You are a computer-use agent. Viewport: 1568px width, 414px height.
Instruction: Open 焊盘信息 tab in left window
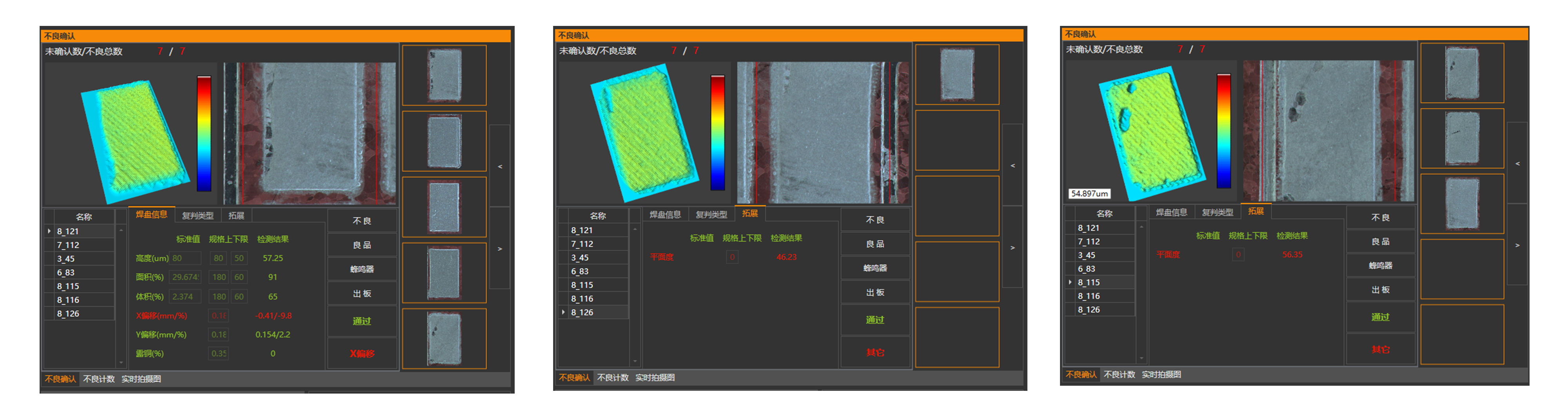click(x=152, y=215)
